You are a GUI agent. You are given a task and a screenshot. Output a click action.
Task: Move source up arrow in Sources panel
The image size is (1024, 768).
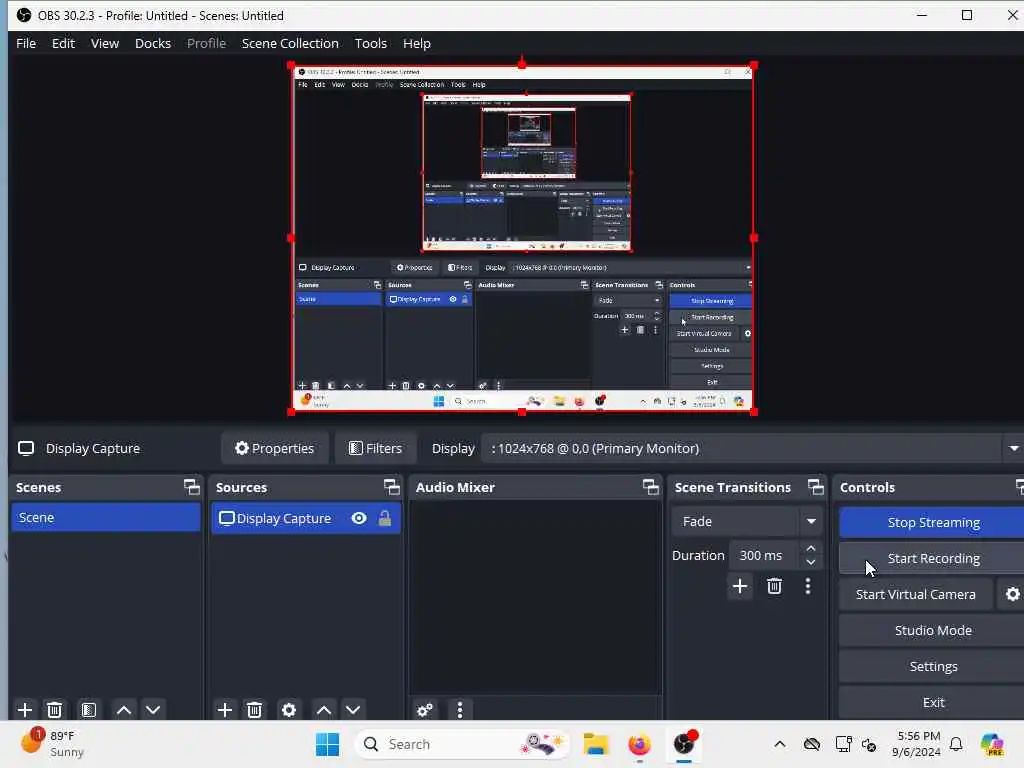coord(323,709)
